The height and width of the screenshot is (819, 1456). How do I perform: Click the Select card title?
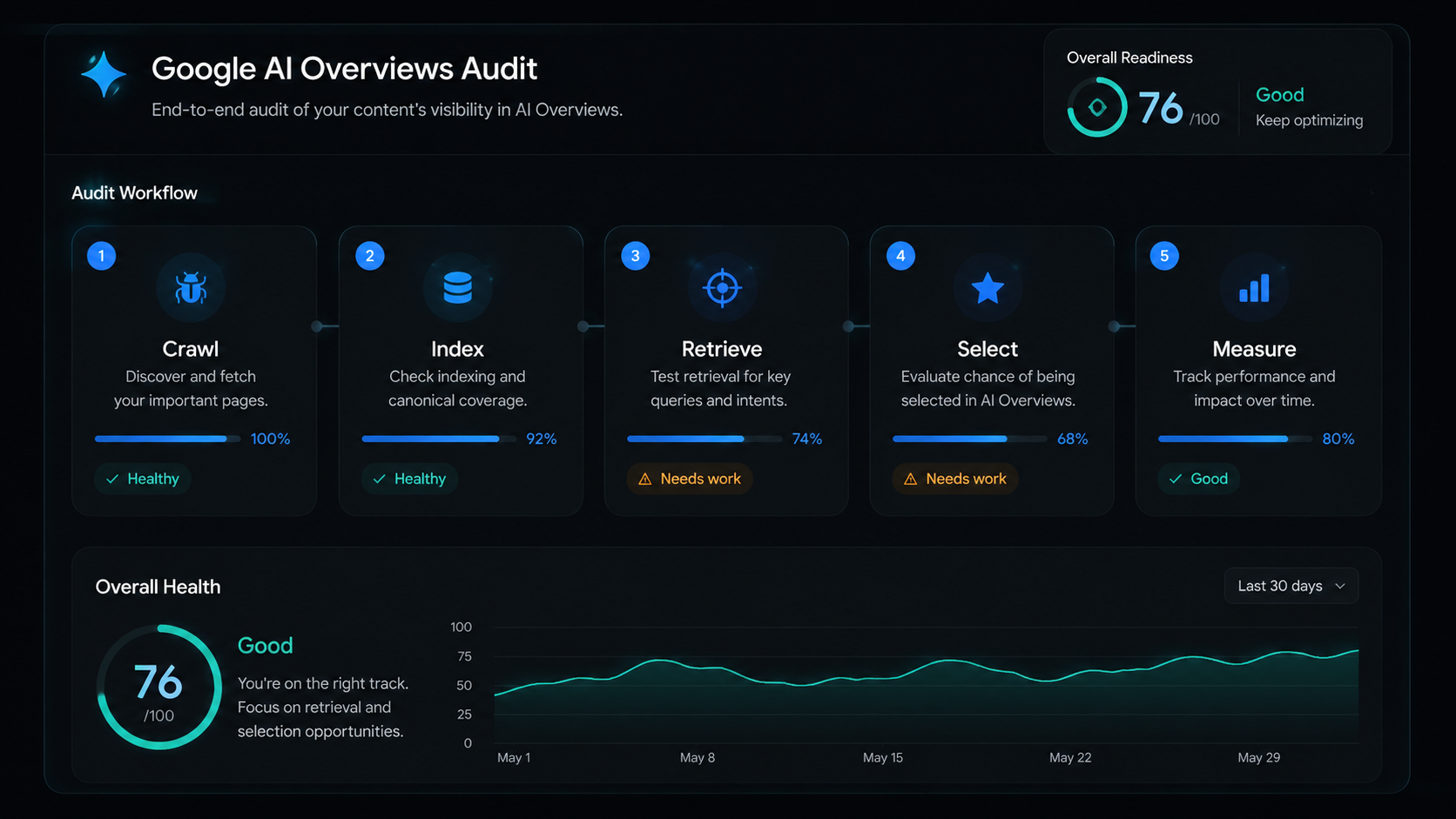click(988, 349)
